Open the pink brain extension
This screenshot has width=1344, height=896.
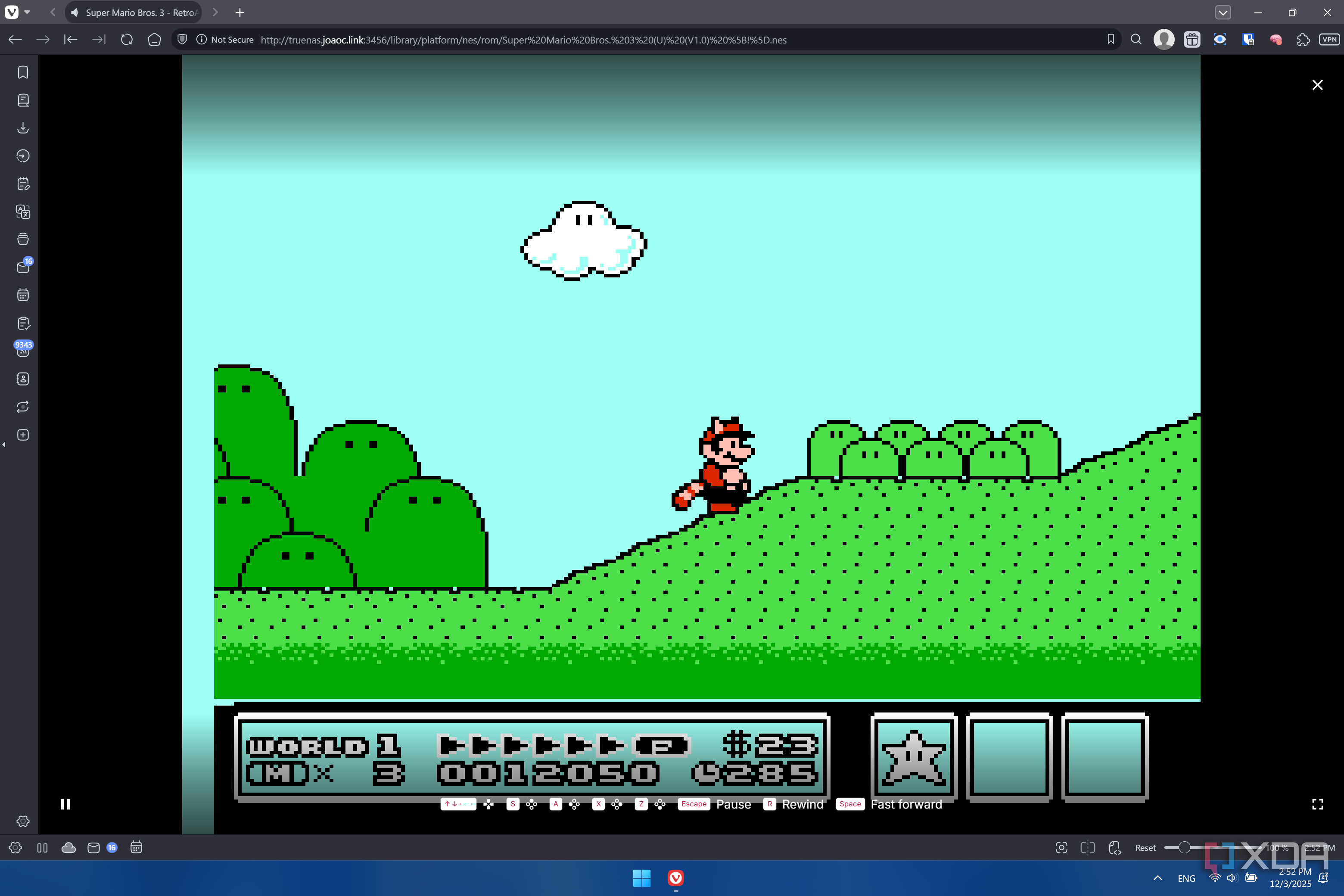pyautogui.click(x=1276, y=40)
